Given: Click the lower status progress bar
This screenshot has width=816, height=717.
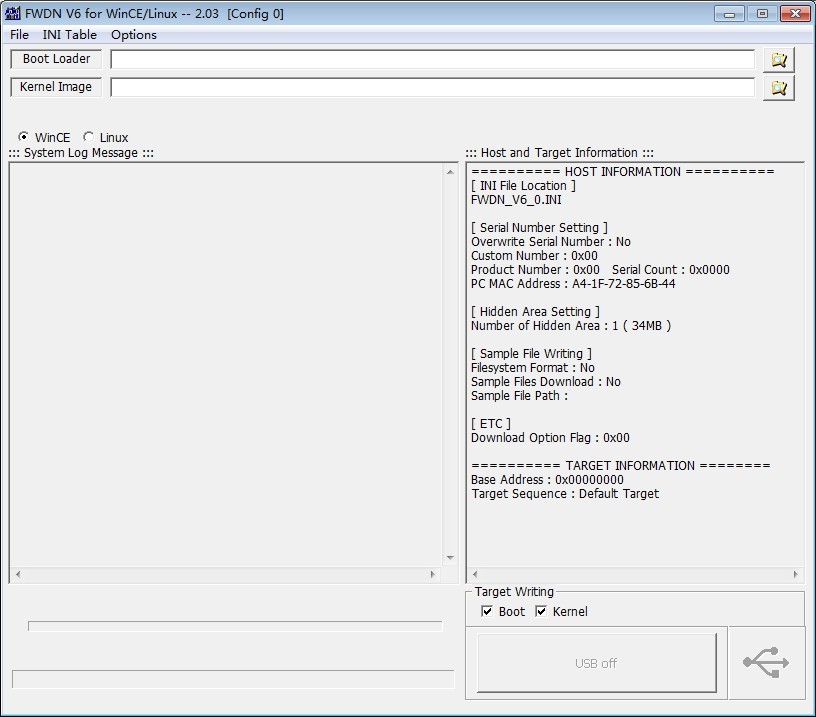Looking at the screenshot, I should [x=233, y=679].
